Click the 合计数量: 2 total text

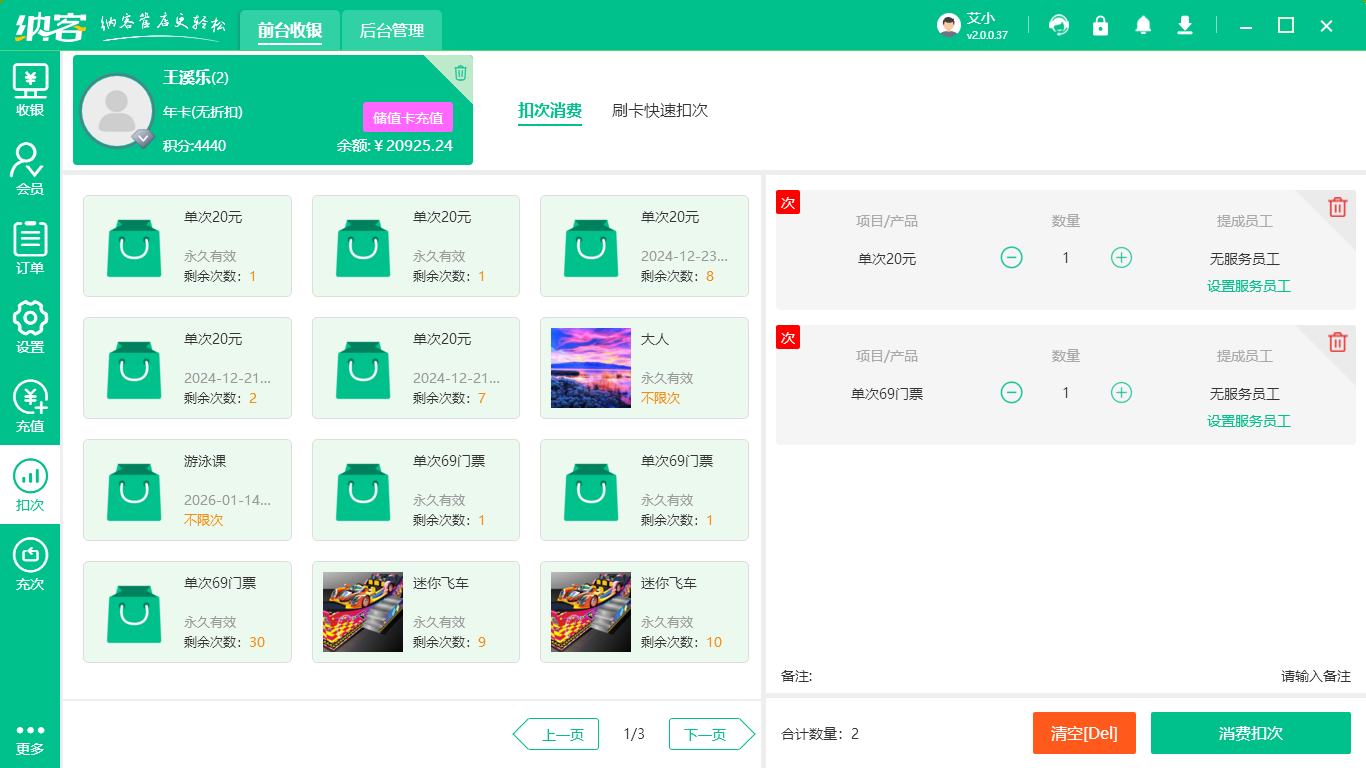click(820, 734)
